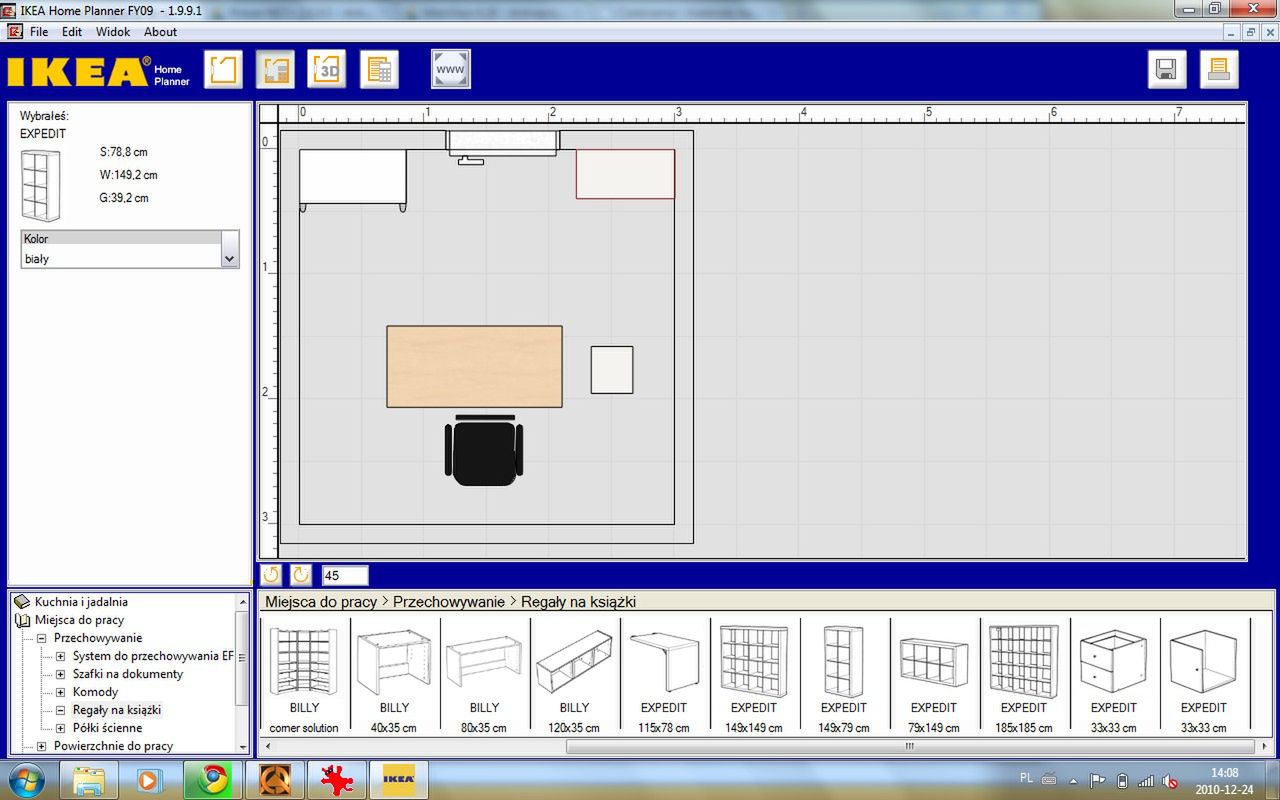Pick EXPEDIT 33x33 cm two-drawer insert

click(x=1114, y=677)
